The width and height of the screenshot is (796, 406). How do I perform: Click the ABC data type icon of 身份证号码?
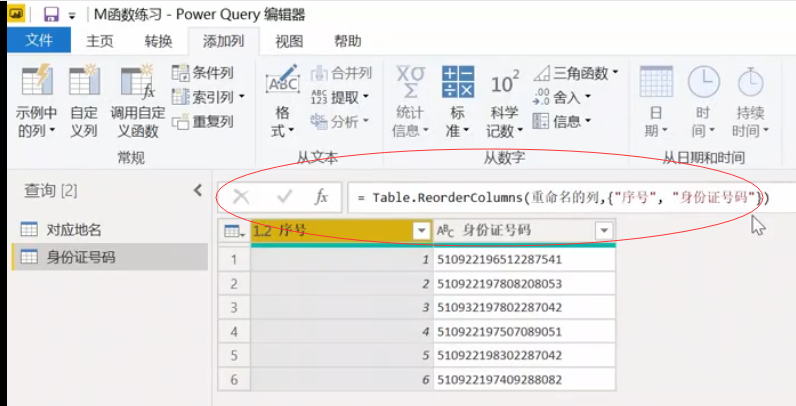445,231
